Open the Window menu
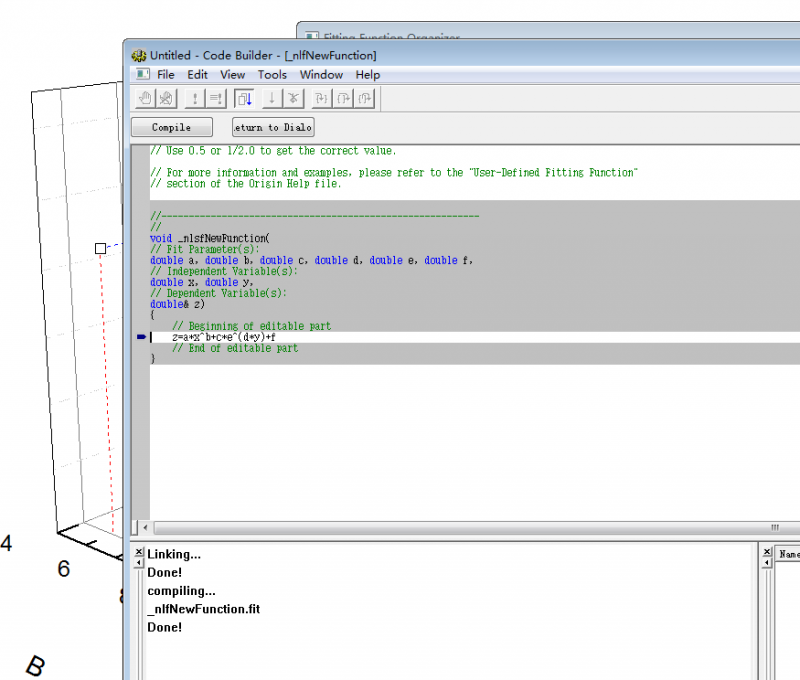This screenshot has height=680, width=800. (x=321, y=75)
